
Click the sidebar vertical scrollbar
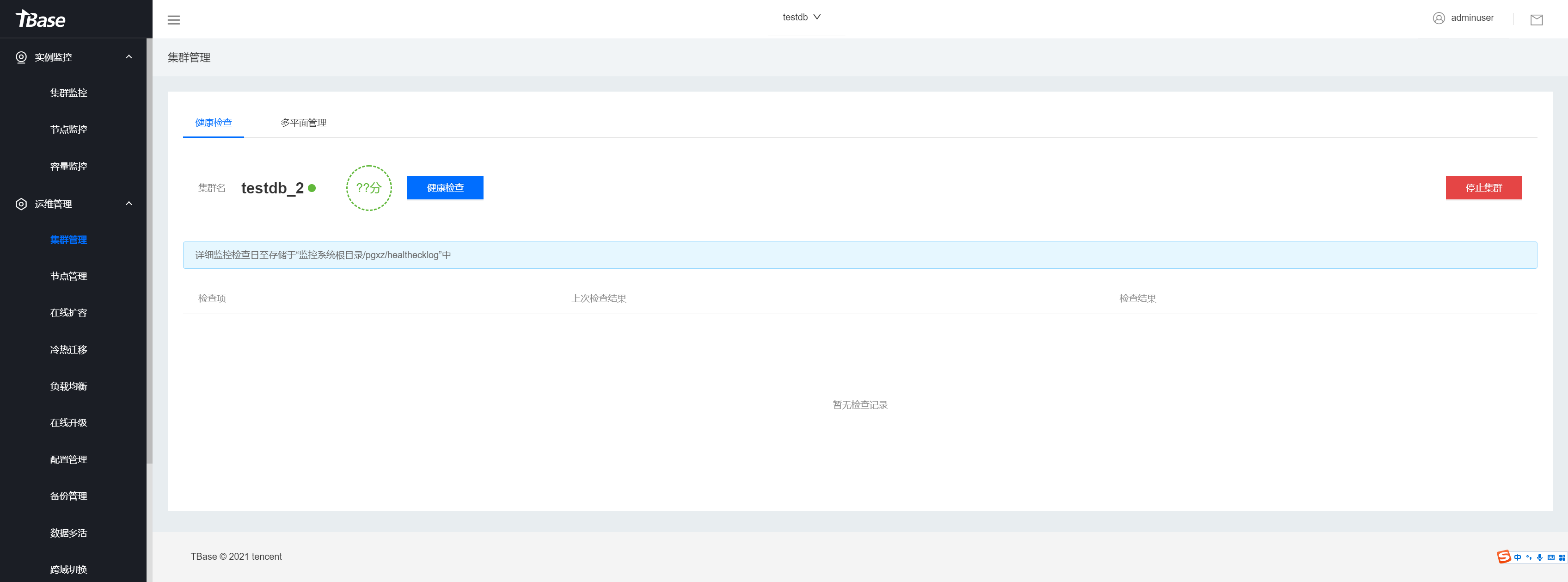click(149, 250)
